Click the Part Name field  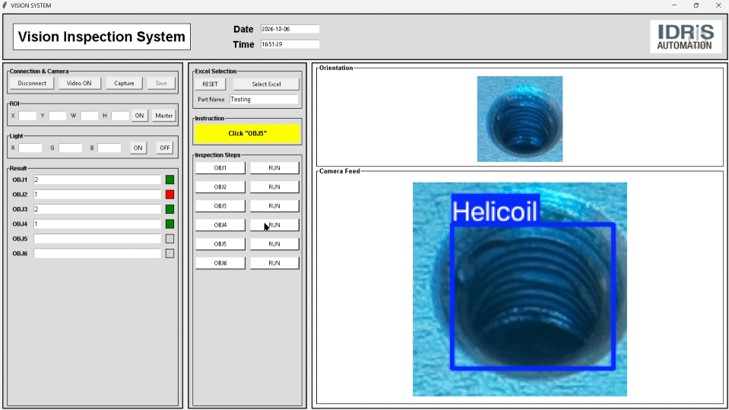264,99
